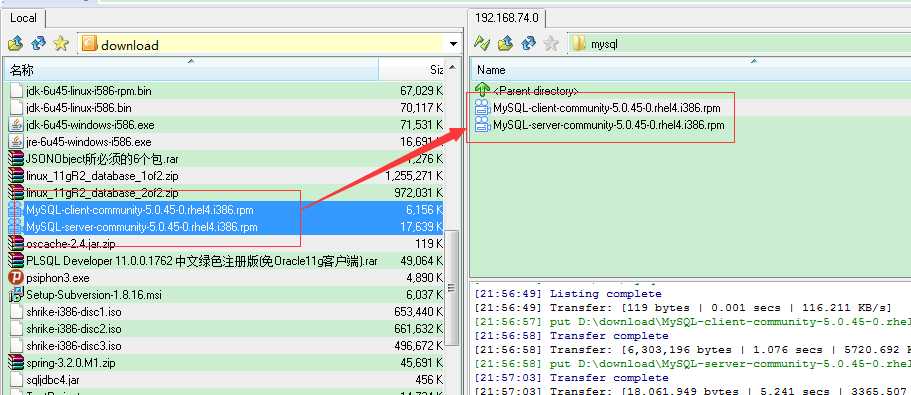Go up one folder in Local pane

pos(16,44)
